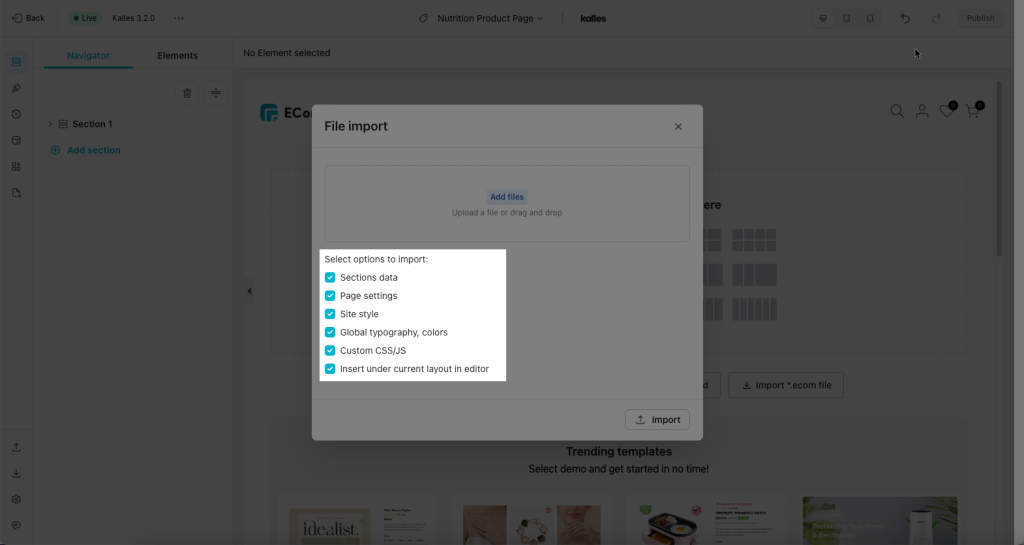1024x545 pixels.
Task: Expand Section 1 in the navigator tree
Action: [50, 124]
